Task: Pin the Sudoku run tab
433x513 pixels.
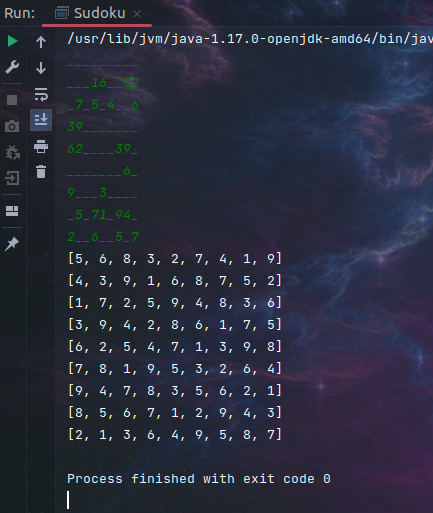Action: (x=12, y=244)
